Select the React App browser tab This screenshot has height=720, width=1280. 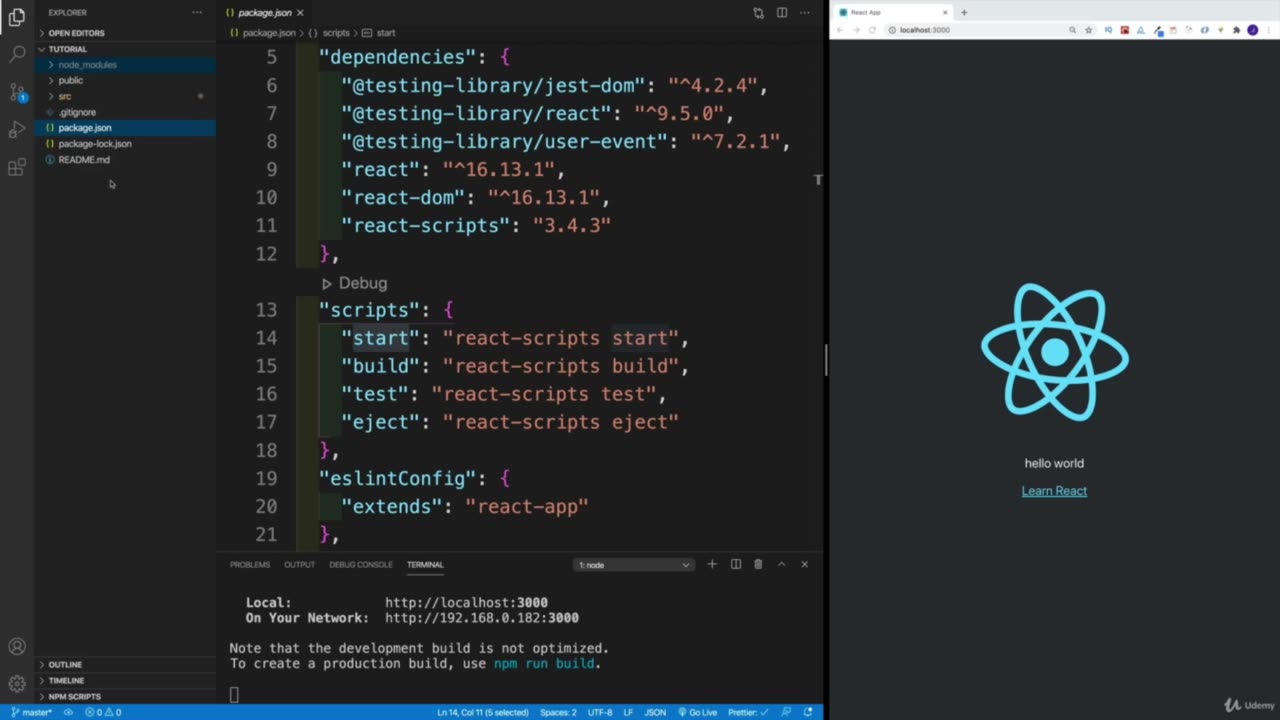pos(892,12)
